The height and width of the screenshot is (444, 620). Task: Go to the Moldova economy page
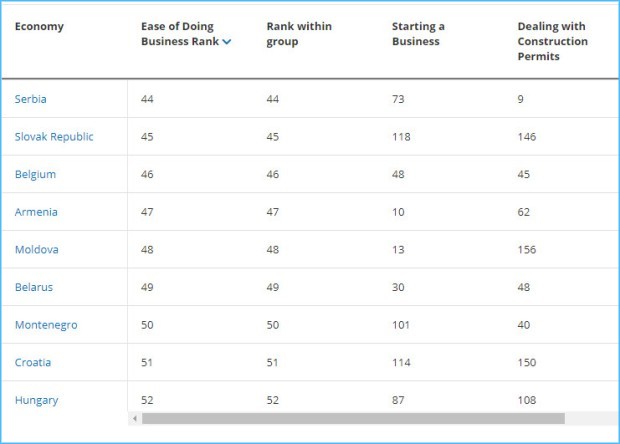tap(36, 250)
